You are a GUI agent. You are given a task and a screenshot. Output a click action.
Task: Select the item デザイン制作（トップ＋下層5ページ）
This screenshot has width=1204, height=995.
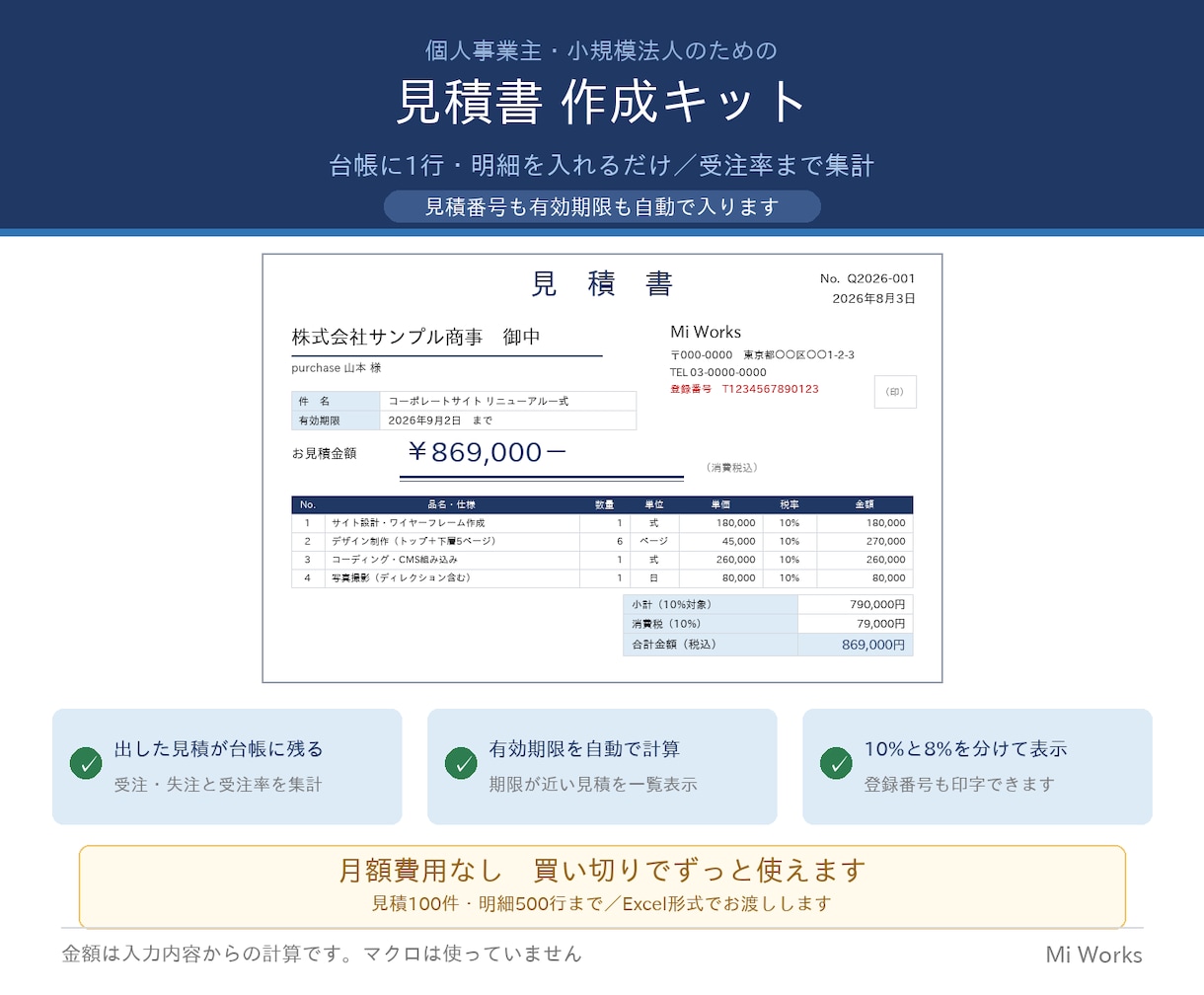[414, 541]
